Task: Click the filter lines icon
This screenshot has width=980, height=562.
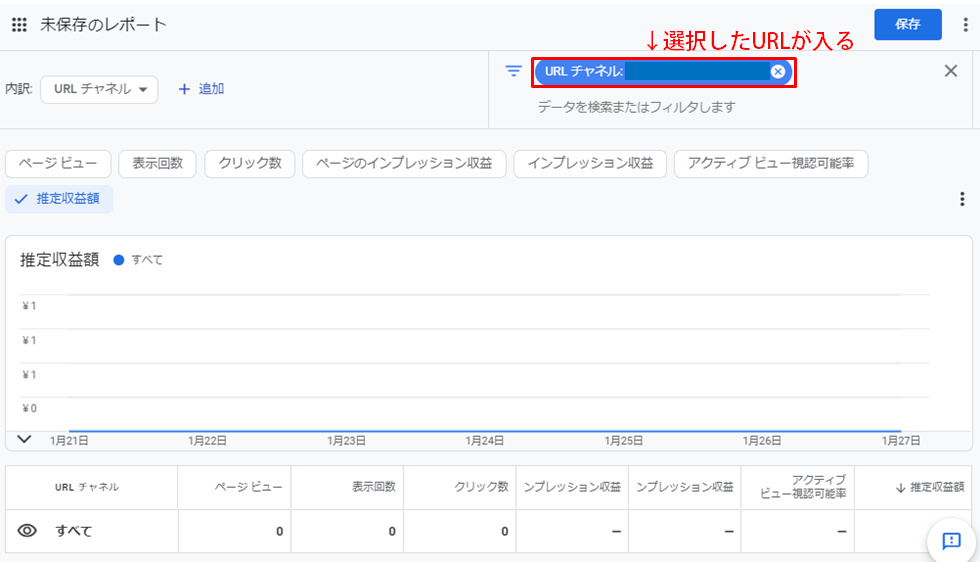Action: tap(513, 71)
